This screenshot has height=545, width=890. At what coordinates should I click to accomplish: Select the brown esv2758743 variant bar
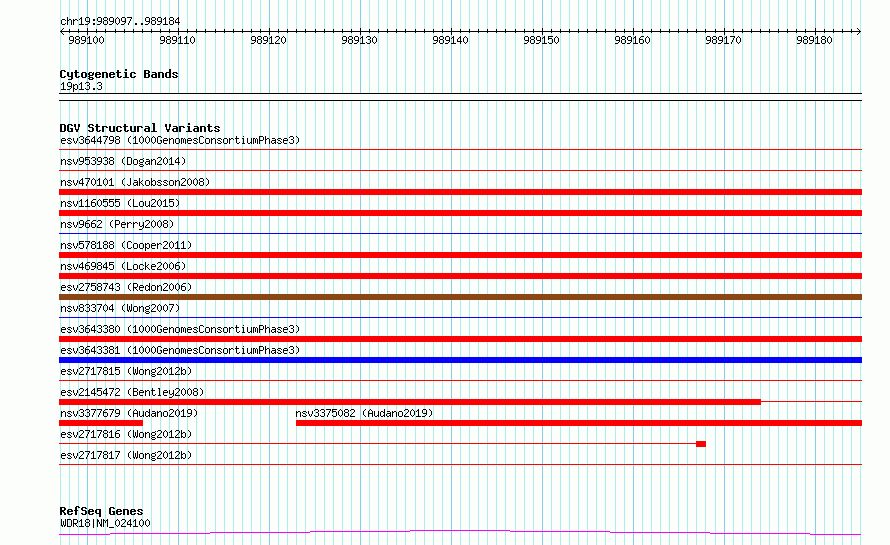pos(460,297)
